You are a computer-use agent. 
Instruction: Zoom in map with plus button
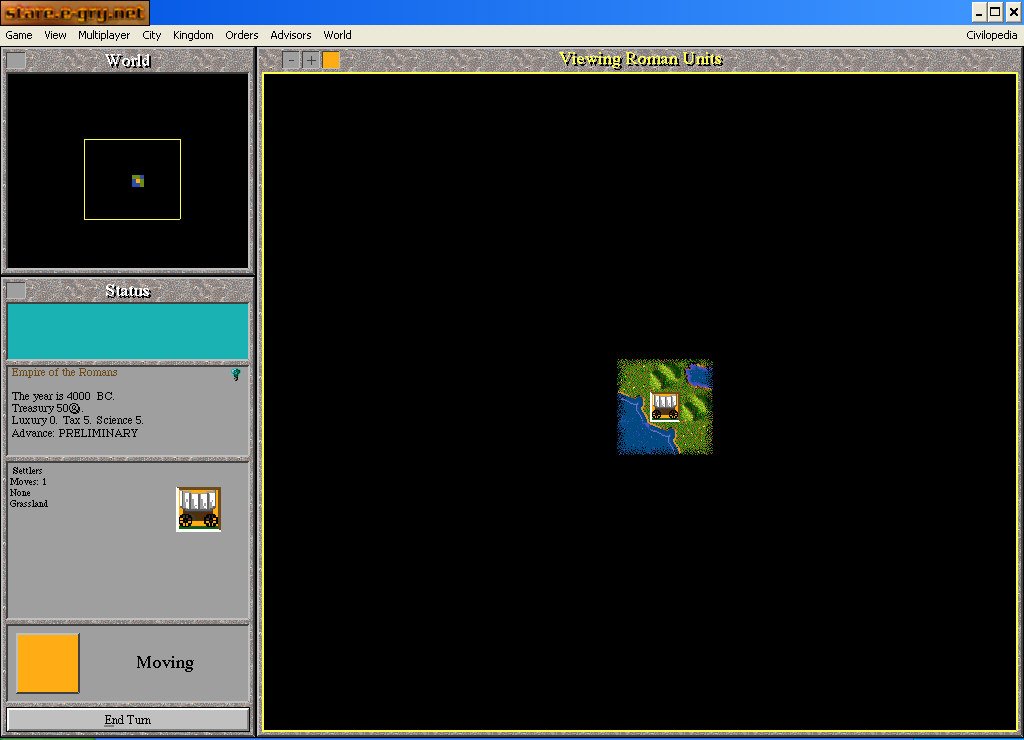(x=311, y=60)
